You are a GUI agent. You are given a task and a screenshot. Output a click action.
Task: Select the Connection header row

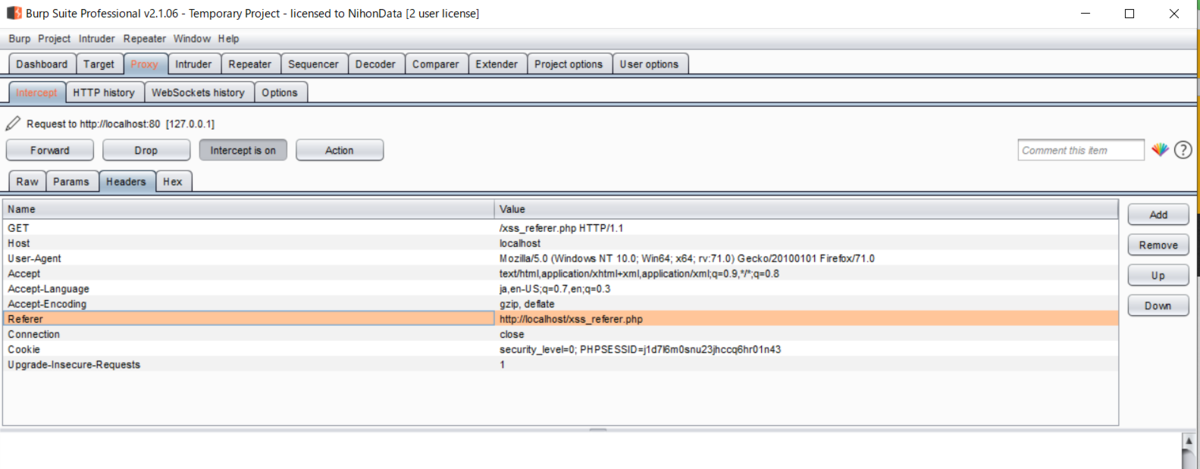click(x=560, y=334)
